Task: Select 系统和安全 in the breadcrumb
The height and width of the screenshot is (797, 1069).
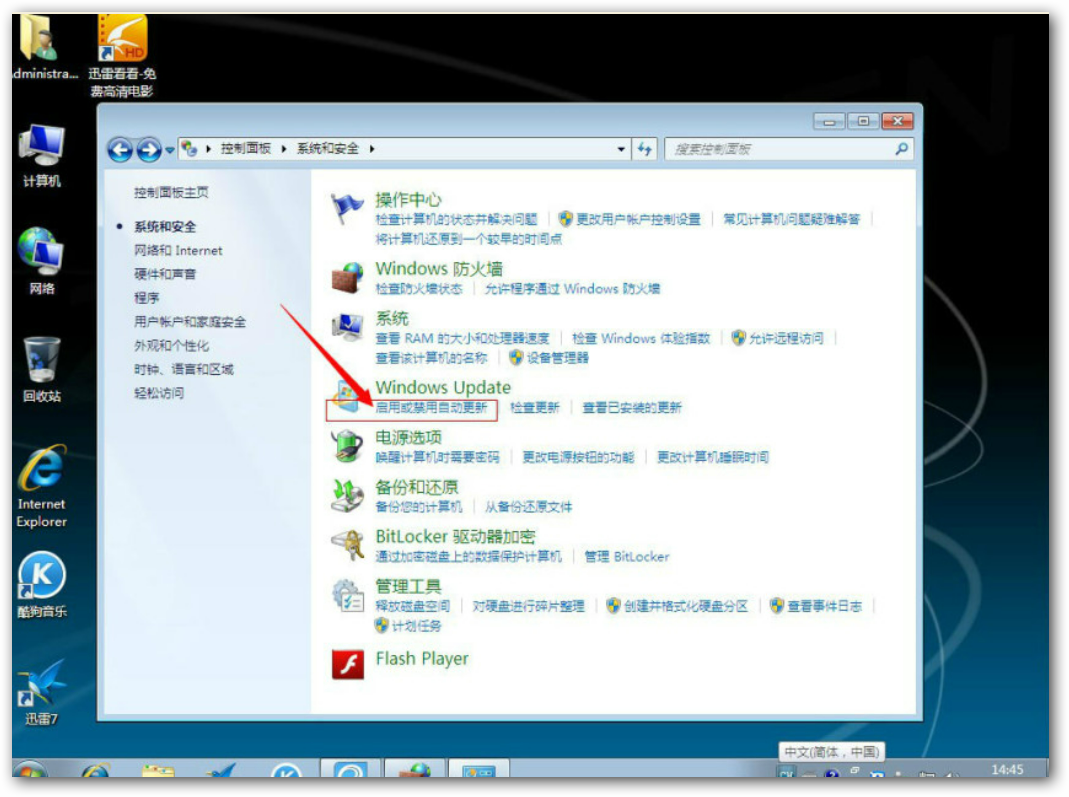Action: [327, 148]
